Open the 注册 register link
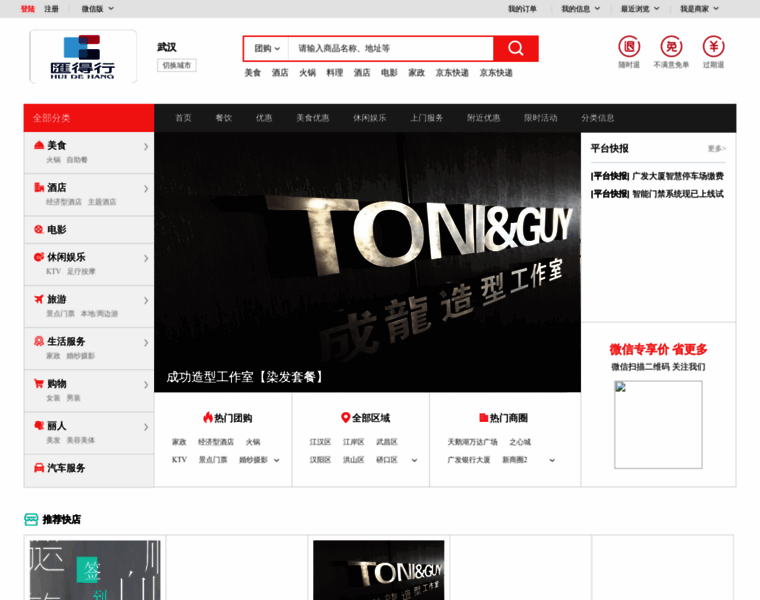This screenshot has height=600, width=760. click(51, 9)
